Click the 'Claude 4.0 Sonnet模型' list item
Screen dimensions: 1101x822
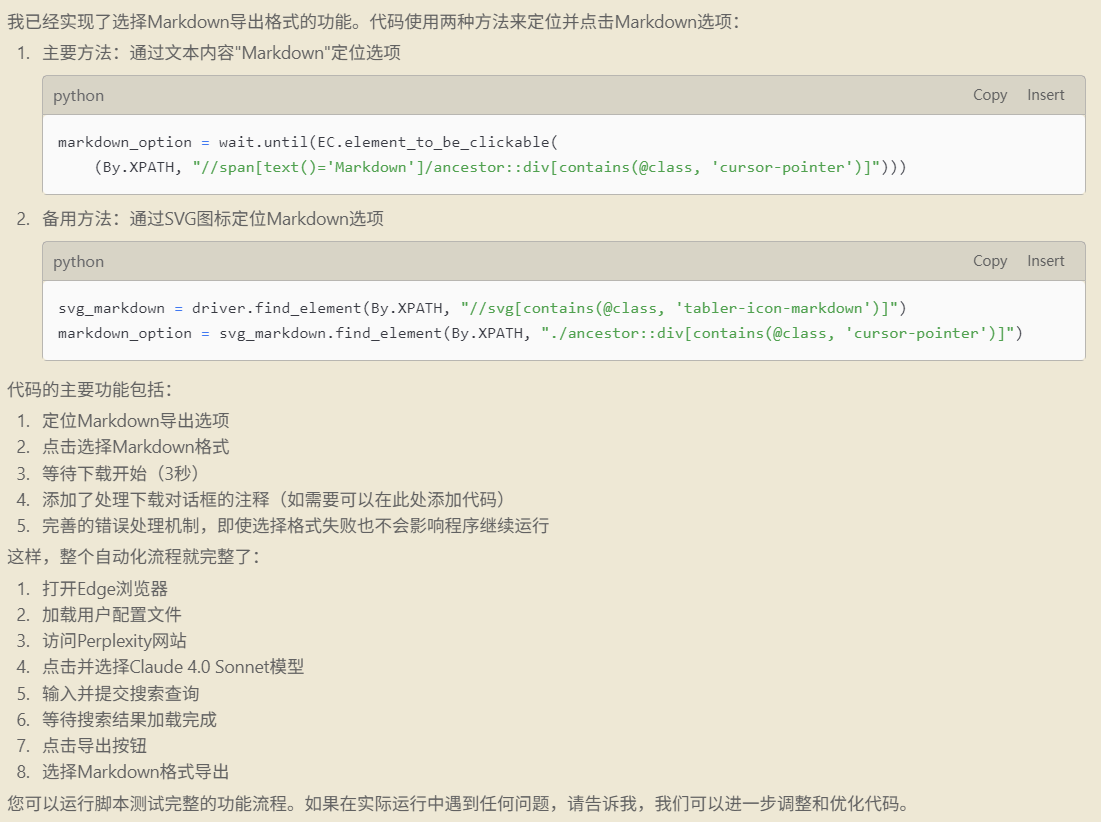coord(172,667)
